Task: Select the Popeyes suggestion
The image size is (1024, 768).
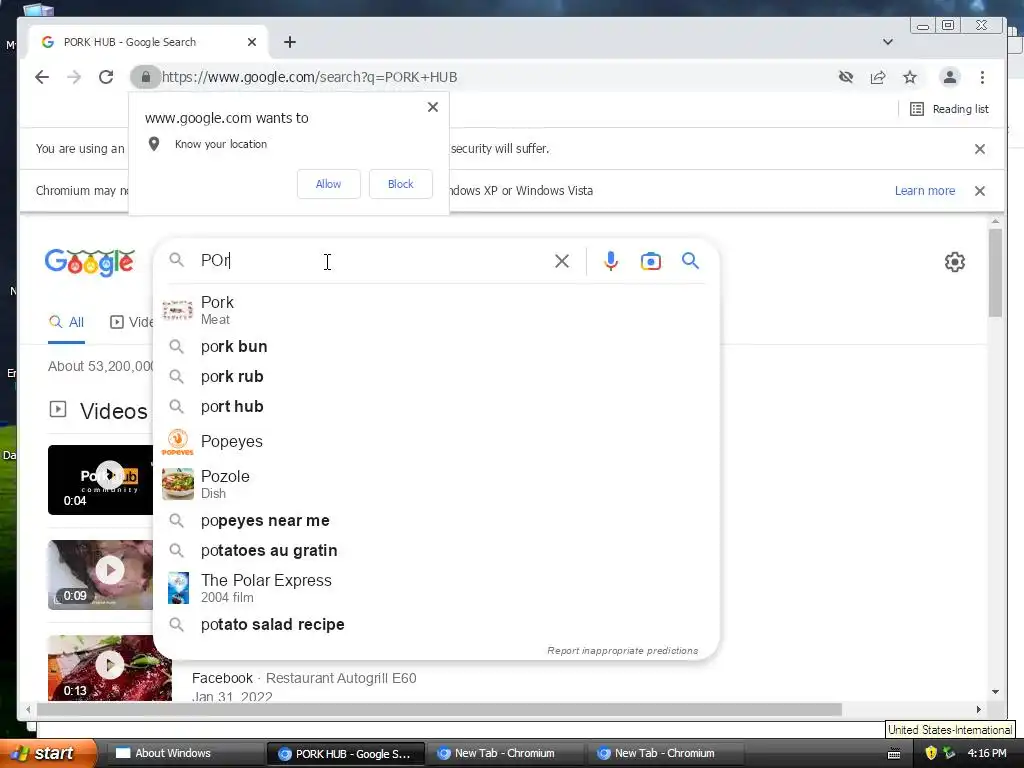Action: tap(436, 441)
